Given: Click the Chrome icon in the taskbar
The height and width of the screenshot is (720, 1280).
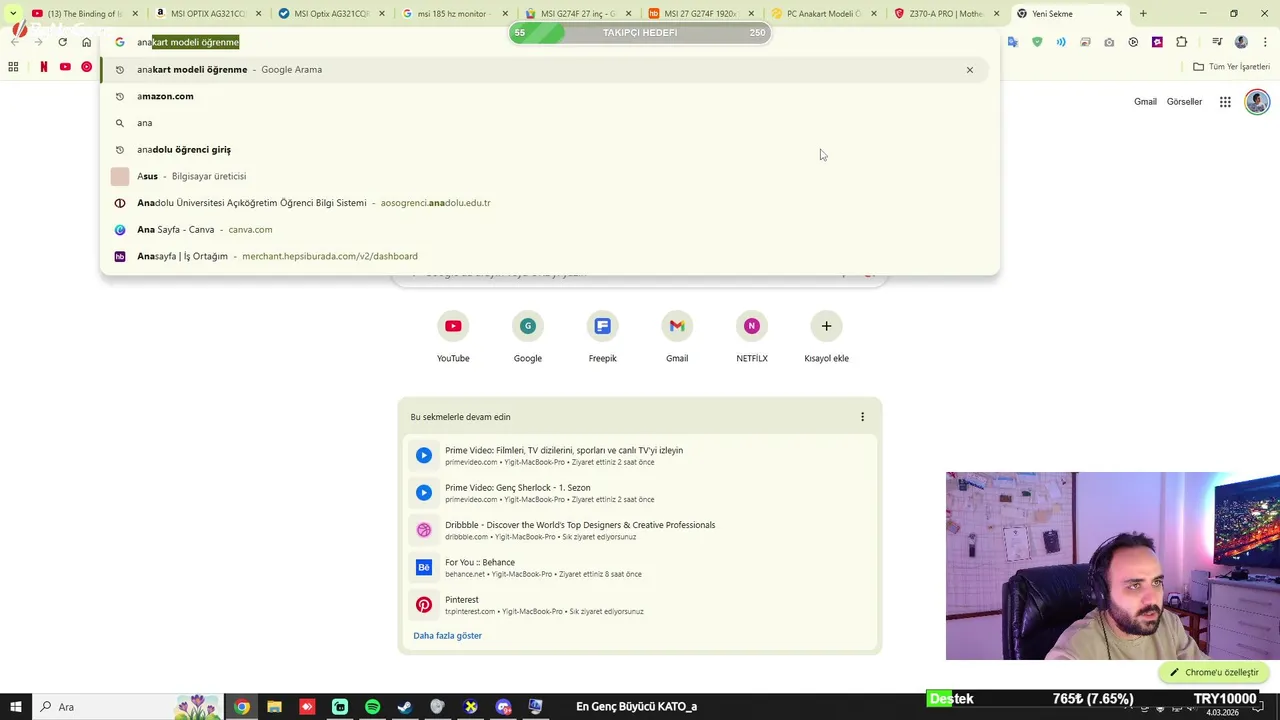Looking at the screenshot, I should click(x=242, y=707).
